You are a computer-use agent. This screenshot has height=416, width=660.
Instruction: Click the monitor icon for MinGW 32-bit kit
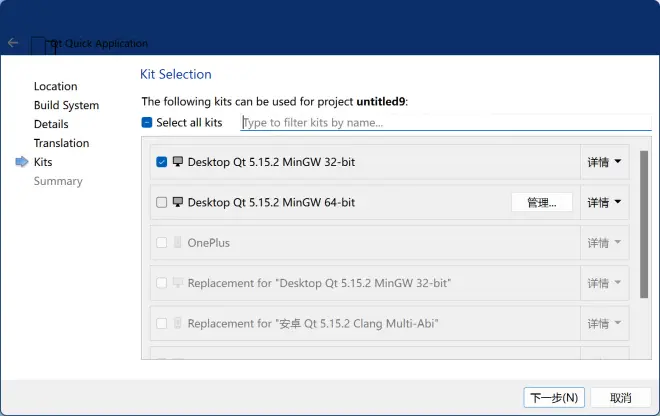[x=178, y=162]
